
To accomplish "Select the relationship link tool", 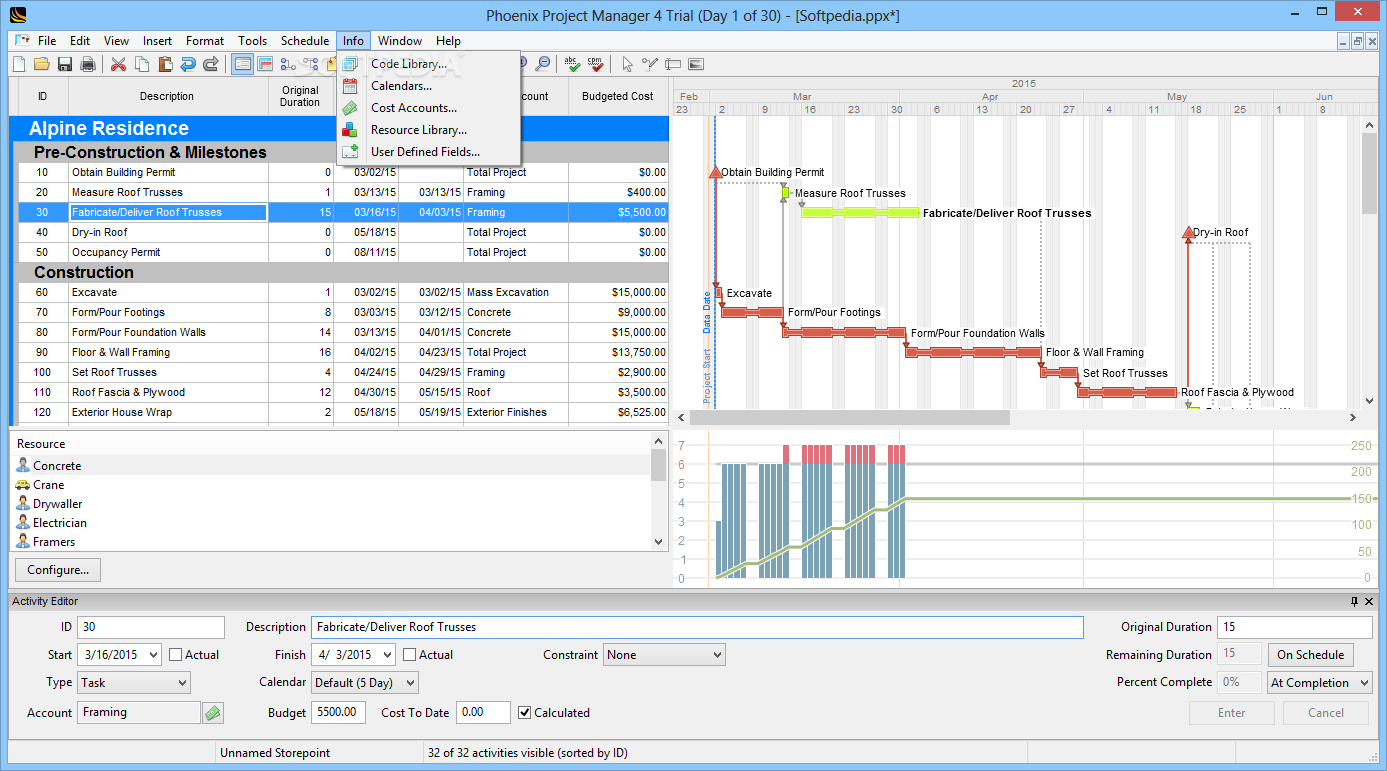I will click(650, 64).
